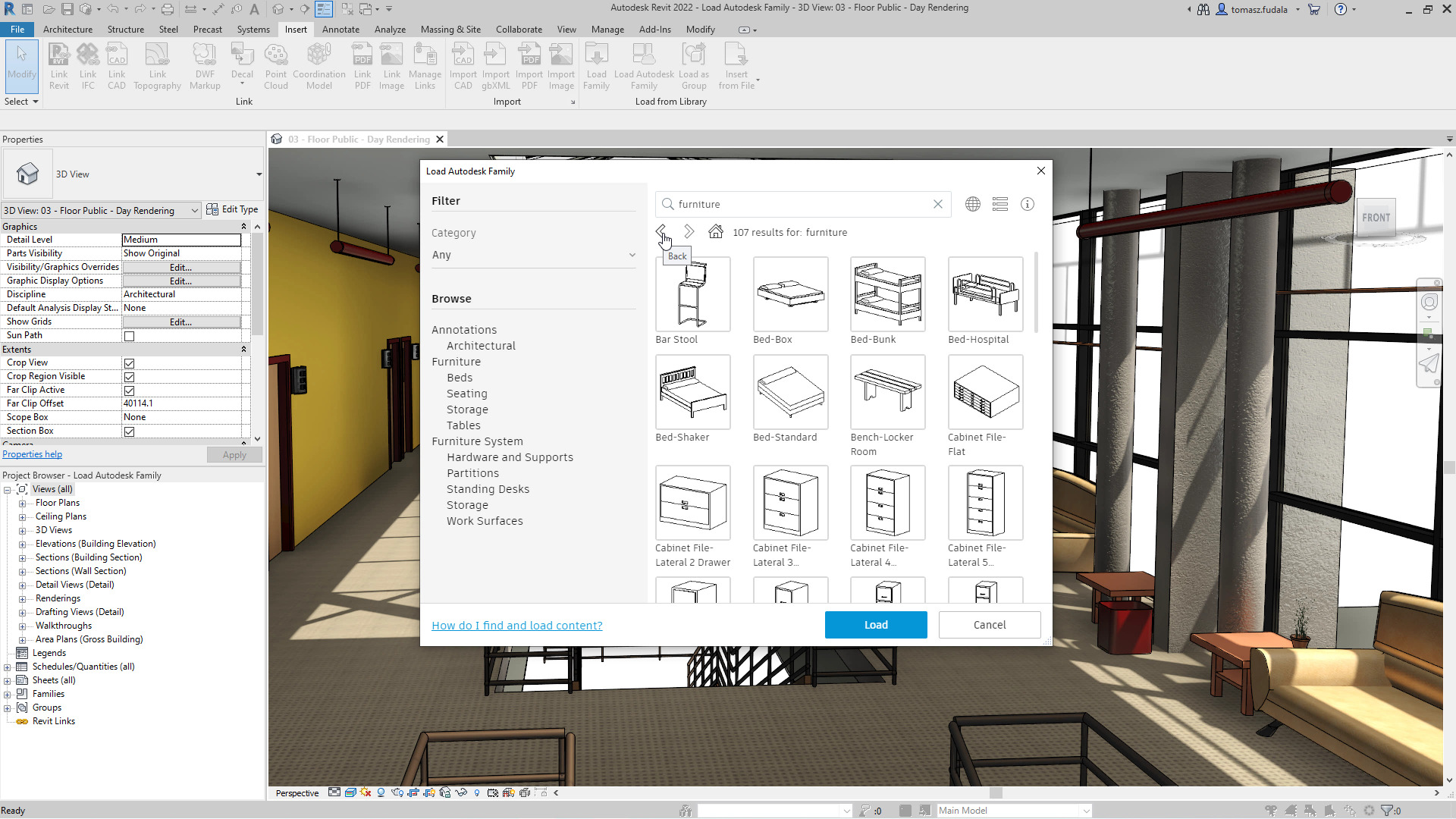
Task: Go forward with the next arrow in dialog
Action: [x=689, y=231]
